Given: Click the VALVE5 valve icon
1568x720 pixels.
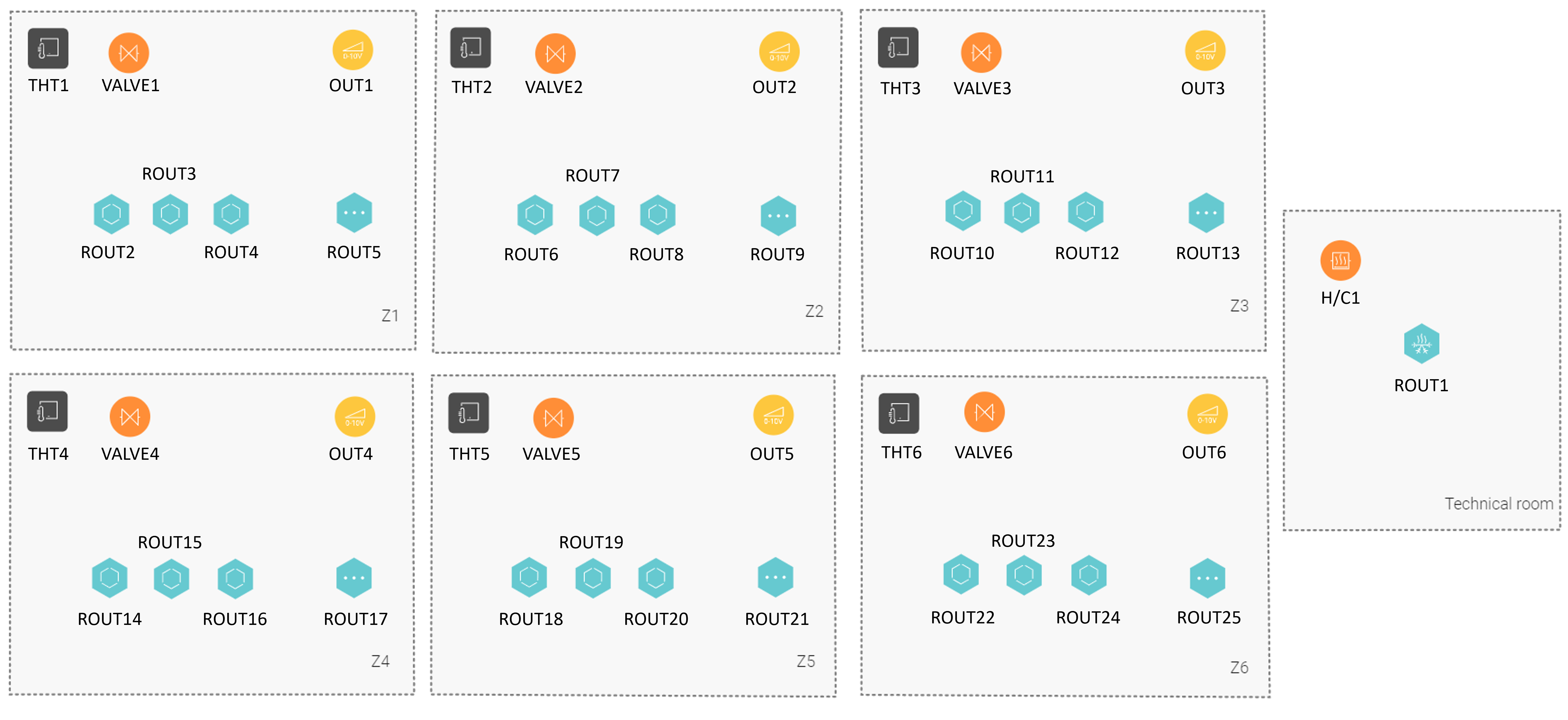Looking at the screenshot, I should (553, 418).
